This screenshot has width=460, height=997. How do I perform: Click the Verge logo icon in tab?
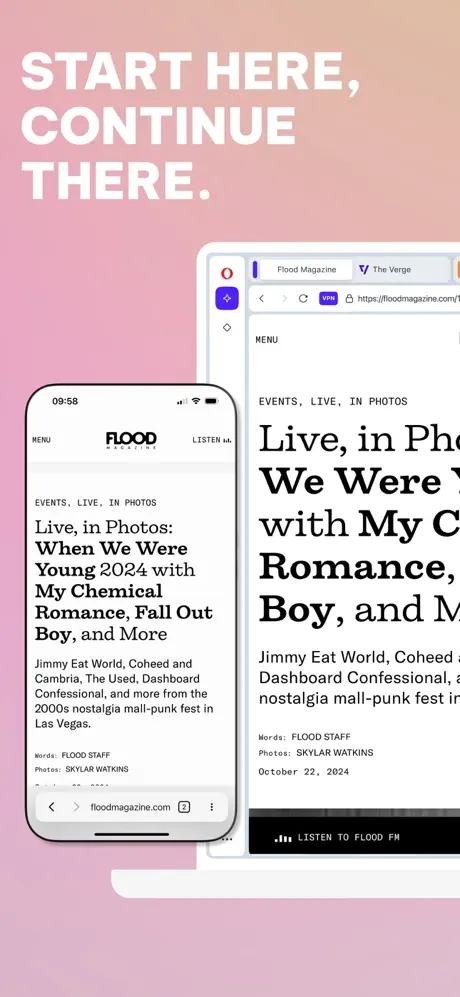click(x=364, y=270)
